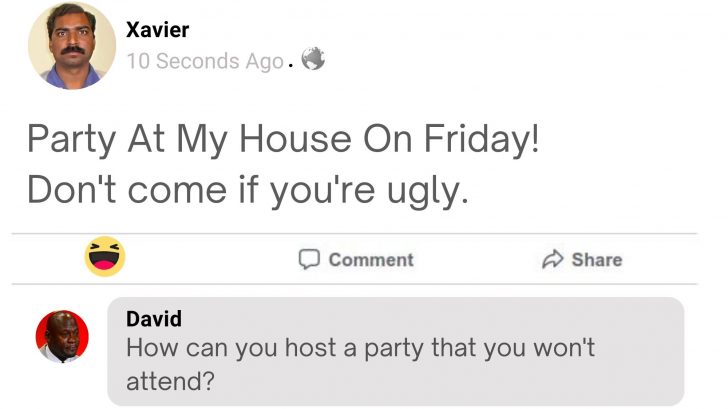This screenshot has height=409, width=728.
Task: Click the globe public audience icon
Action: (313, 60)
